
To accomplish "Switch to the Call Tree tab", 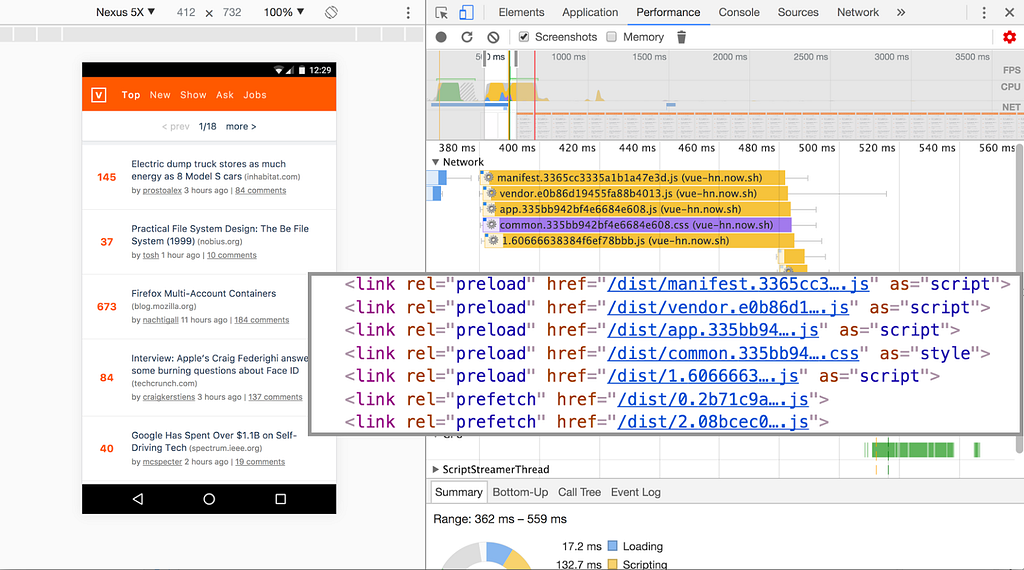I will point(579,492).
